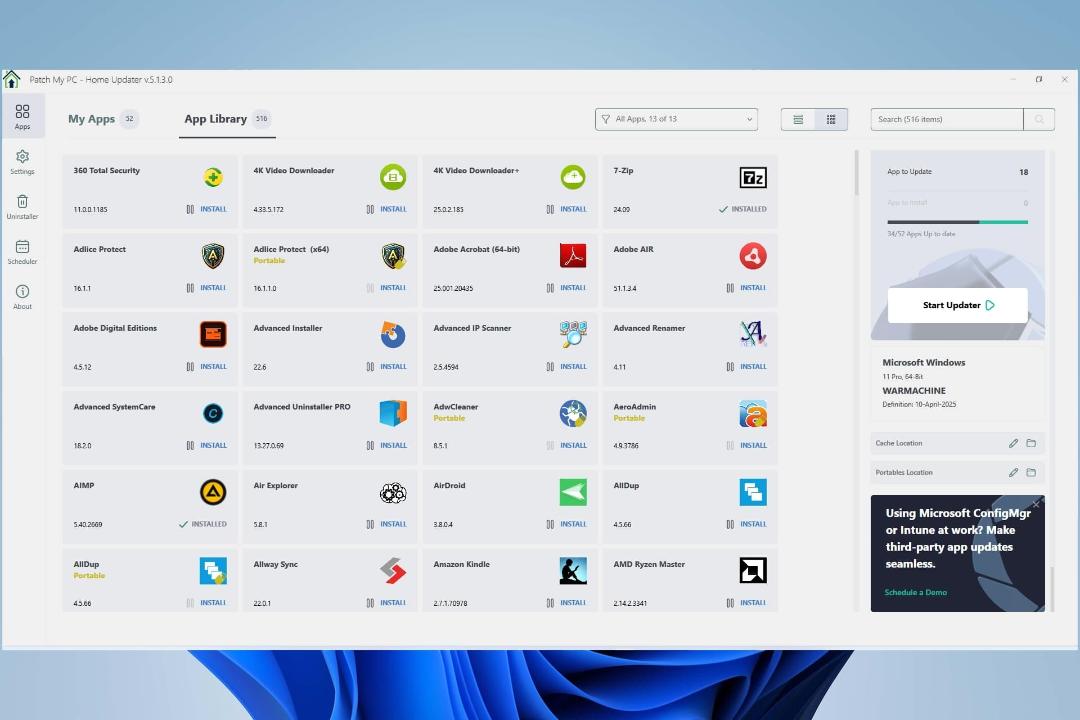The image size is (1080, 720).
Task: Click the Adobe AIR app icon
Action: 753,256
